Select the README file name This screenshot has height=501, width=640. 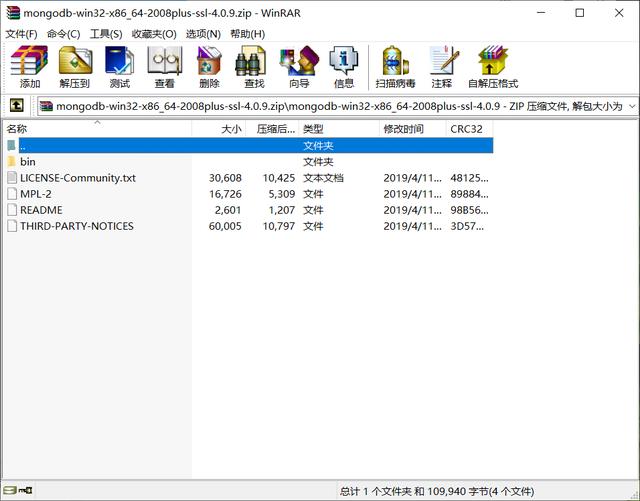pos(41,210)
